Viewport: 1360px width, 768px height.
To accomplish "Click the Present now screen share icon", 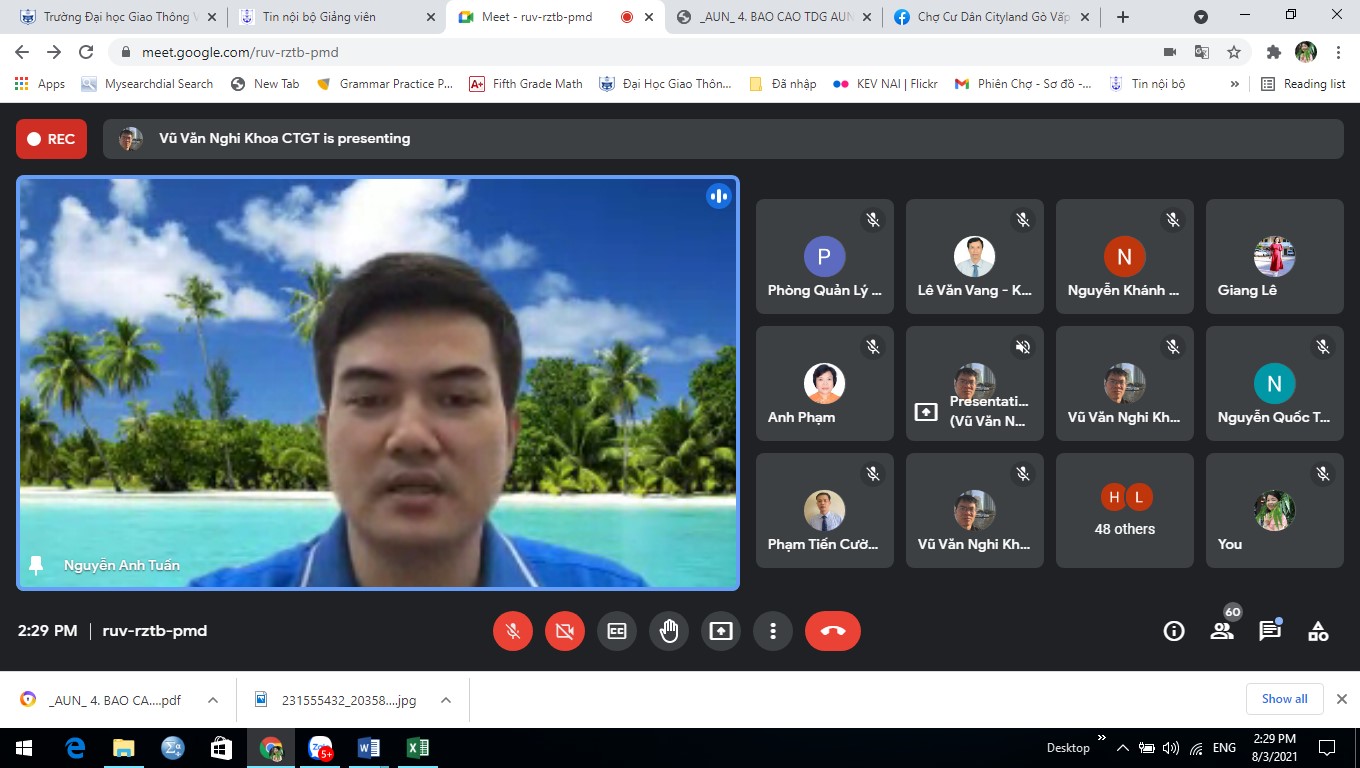I will 721,631.
